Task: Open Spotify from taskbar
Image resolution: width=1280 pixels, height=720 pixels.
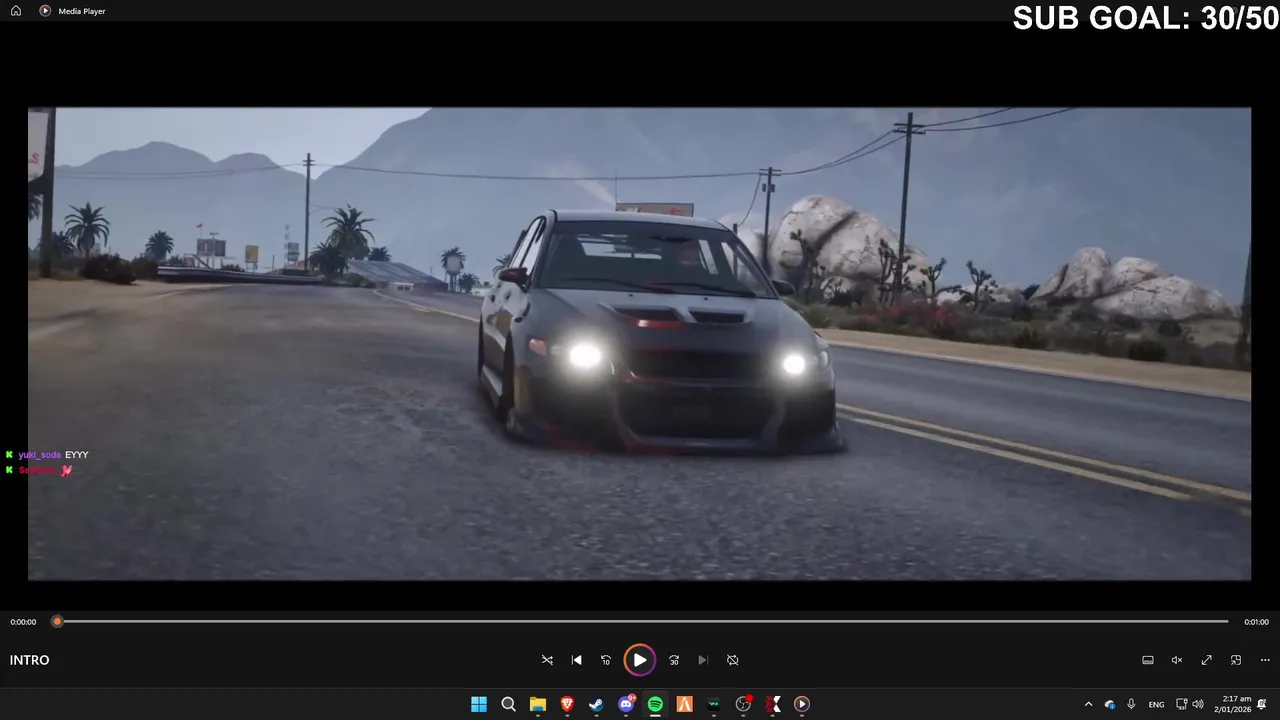Action: 655,704
